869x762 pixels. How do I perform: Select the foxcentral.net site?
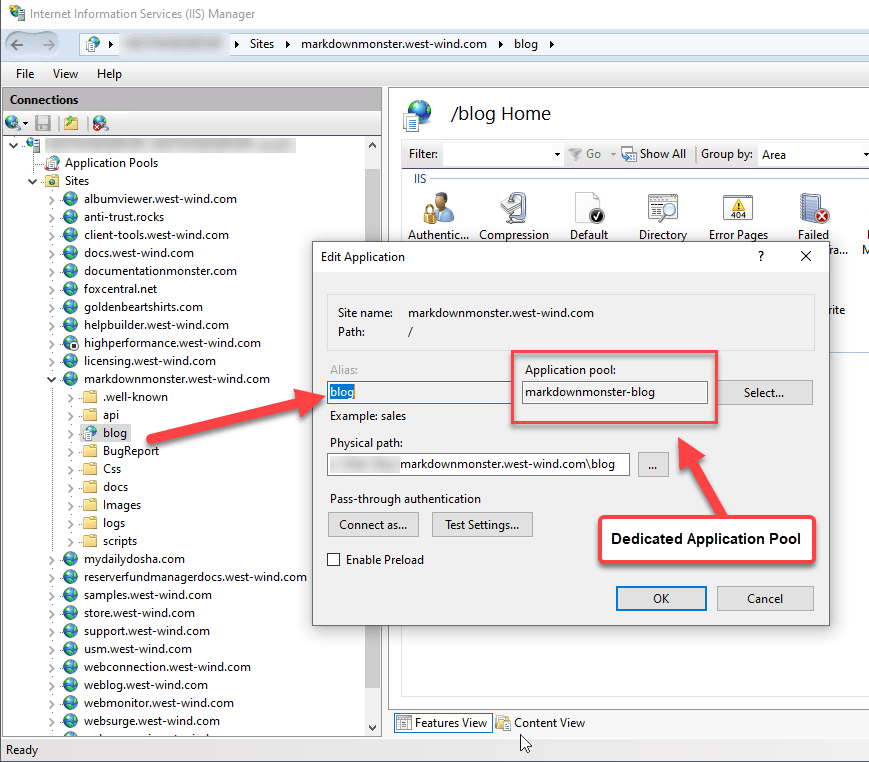tap(120, 289)
